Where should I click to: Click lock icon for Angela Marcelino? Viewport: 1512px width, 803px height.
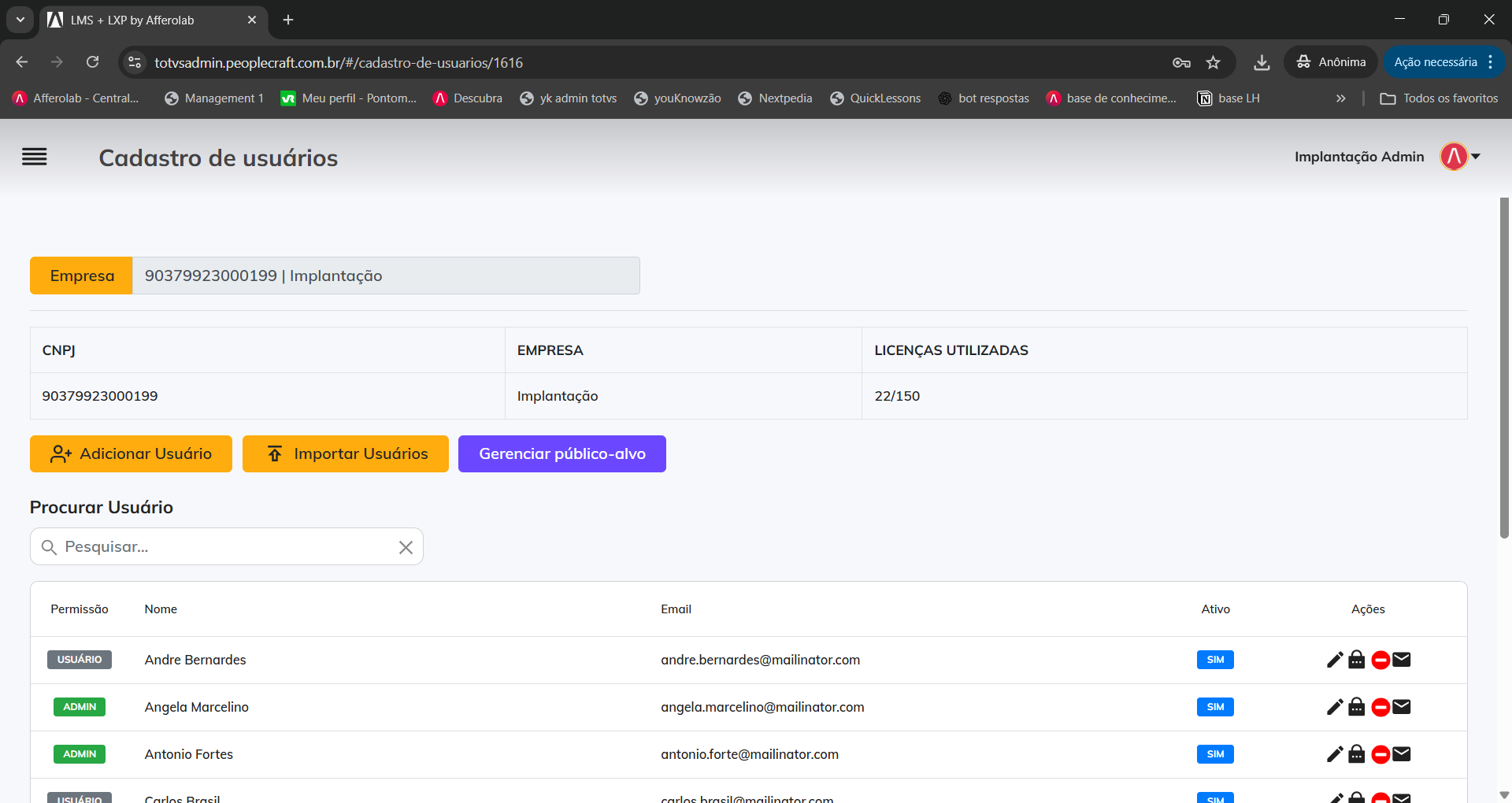click(1356, 707)
